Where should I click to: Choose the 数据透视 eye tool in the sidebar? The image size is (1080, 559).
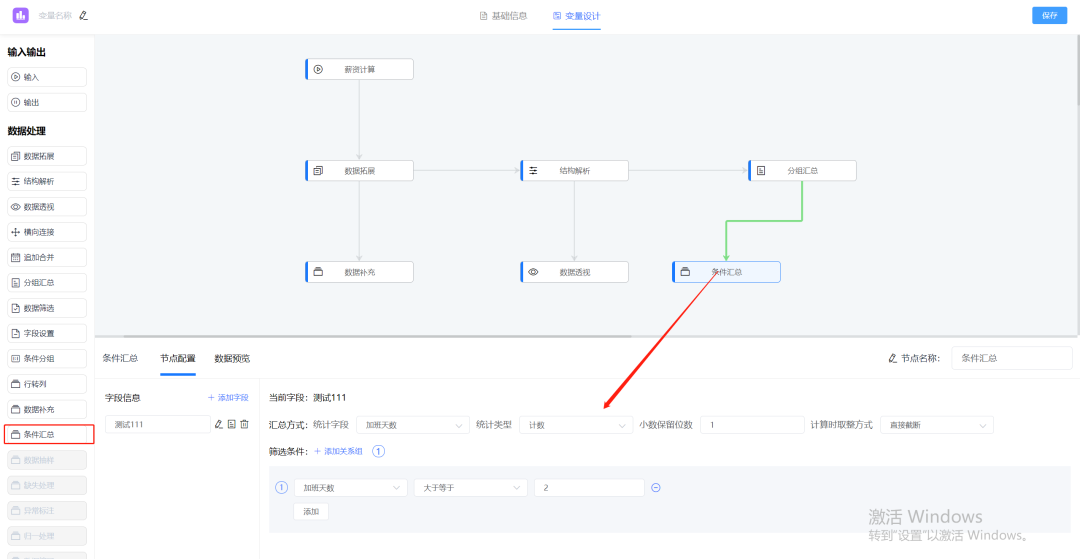(x=47, y=207)
